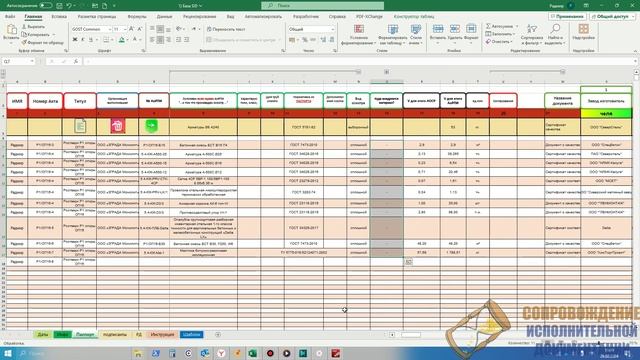Click the Общий доступ (Share) button
This screenshot has width=640, height=360.
(x=613, y=16)
